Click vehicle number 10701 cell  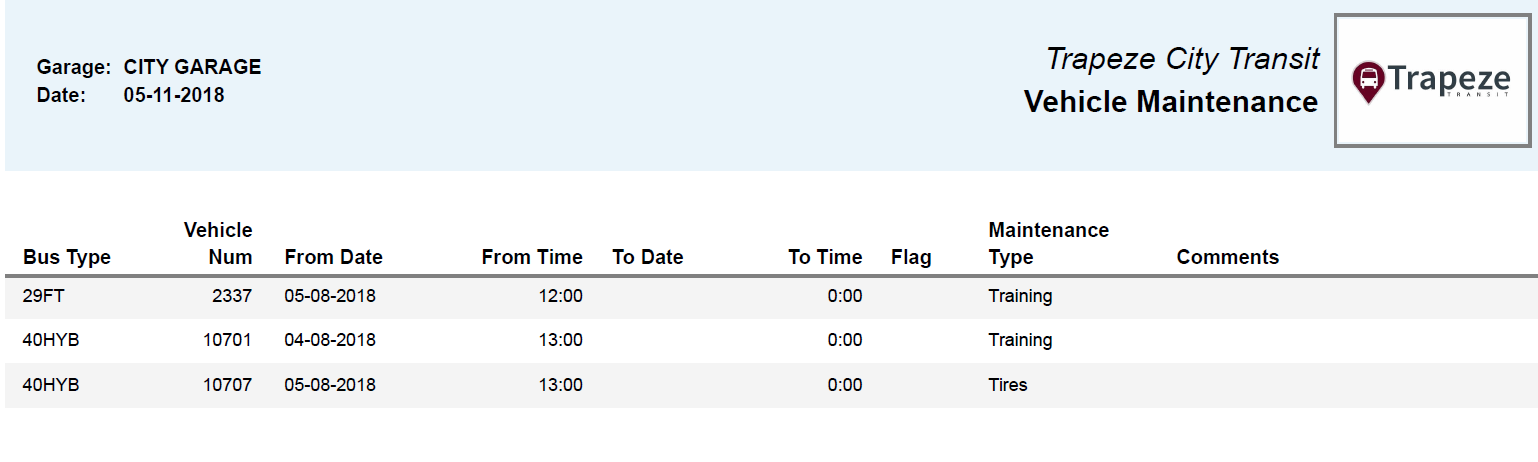(227, 340)
